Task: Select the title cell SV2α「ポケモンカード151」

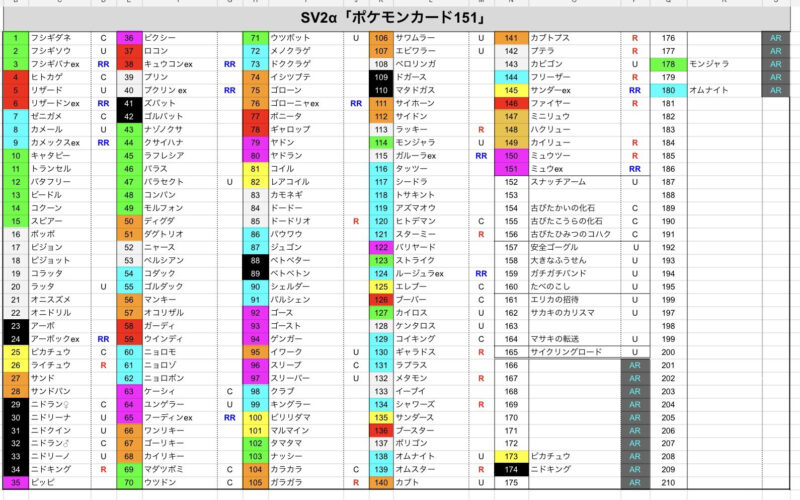Action: (396, 18)
